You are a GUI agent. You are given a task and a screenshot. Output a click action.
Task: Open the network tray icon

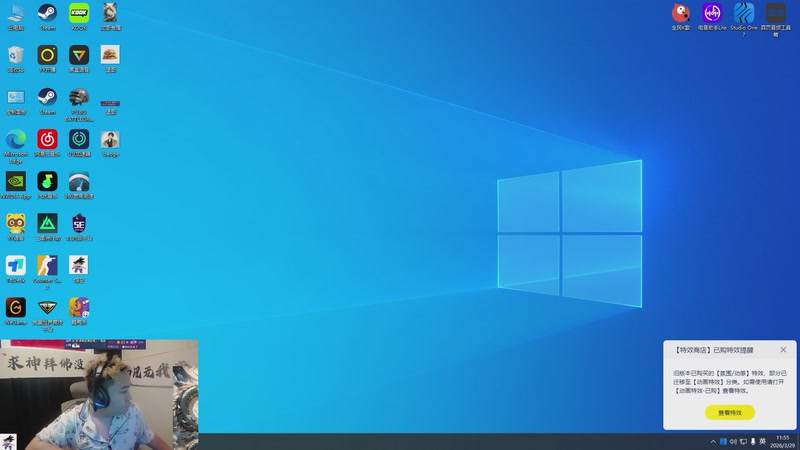click(x=743, y=442)
